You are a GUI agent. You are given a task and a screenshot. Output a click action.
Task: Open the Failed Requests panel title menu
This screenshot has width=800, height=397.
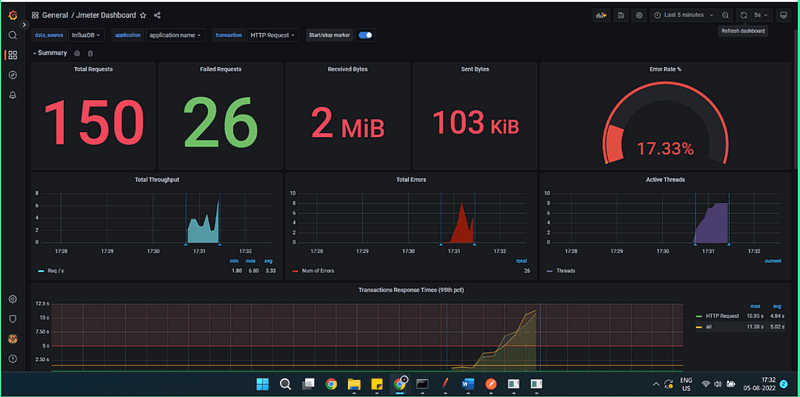pyautogui.click(x=220, y=69)
